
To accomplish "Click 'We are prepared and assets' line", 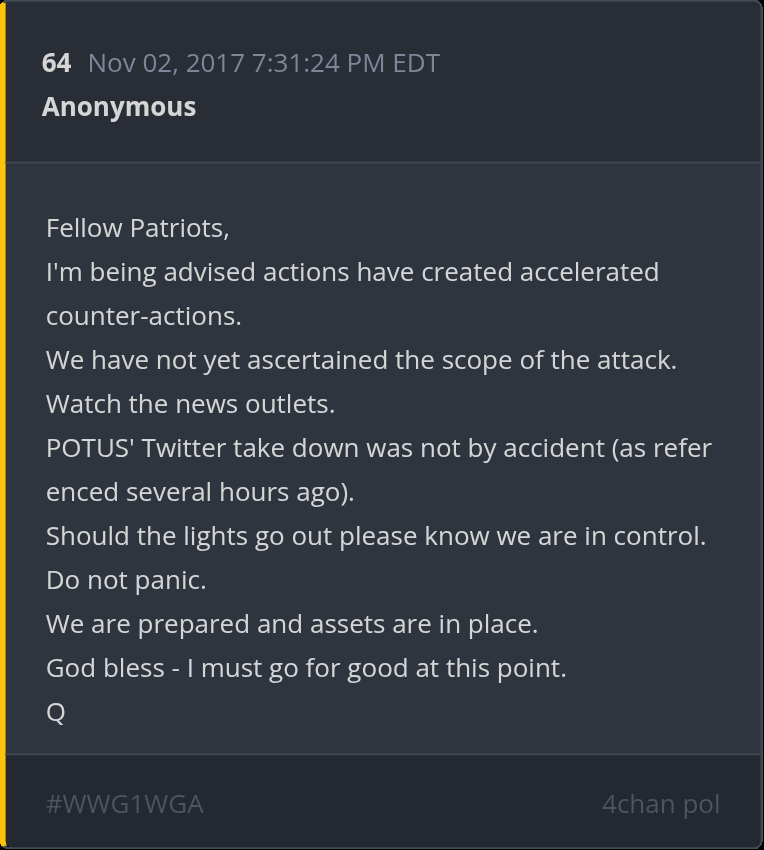I will (292, 624).
